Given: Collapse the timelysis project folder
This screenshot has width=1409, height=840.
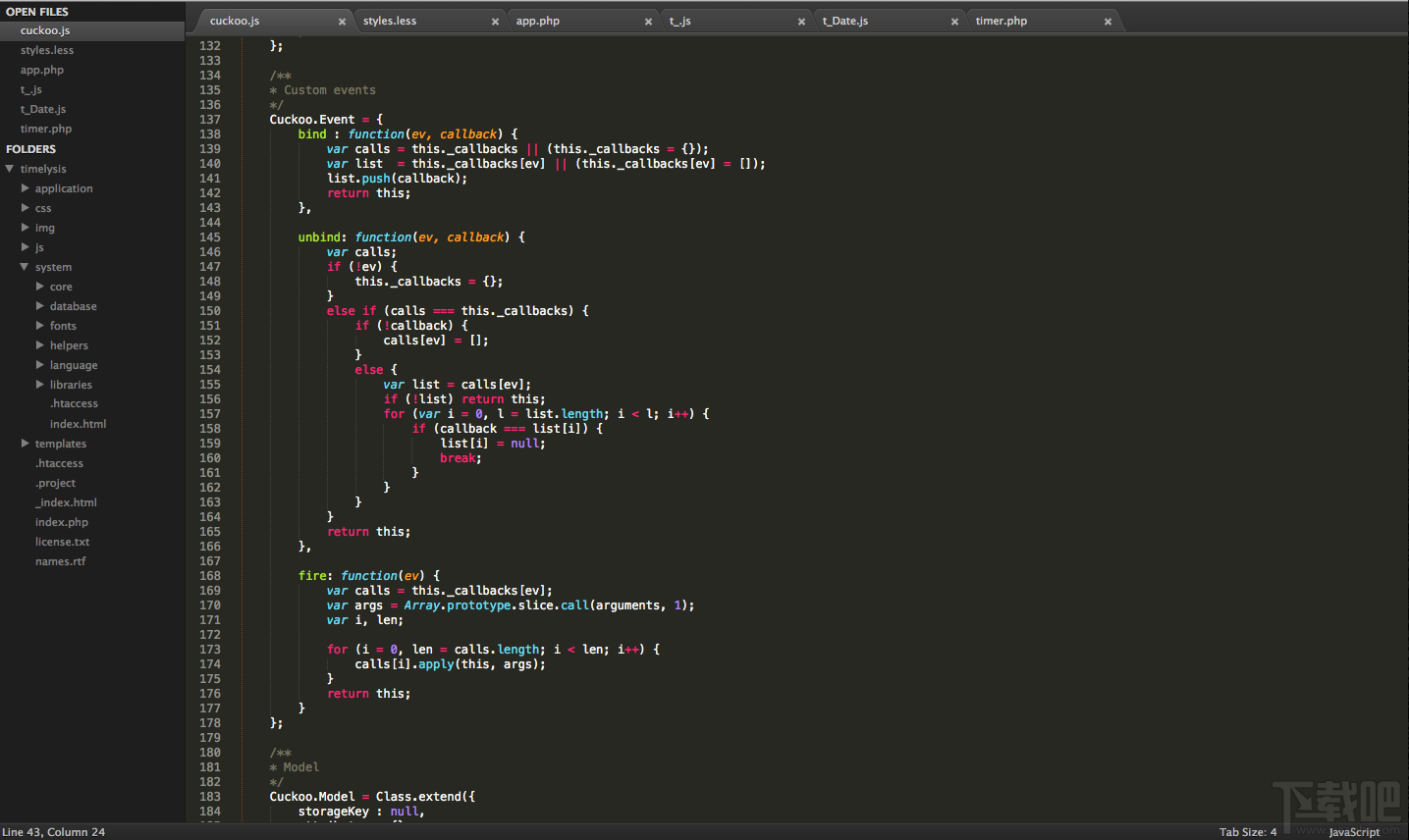Looking at the screenshot, I should [10, 168].
